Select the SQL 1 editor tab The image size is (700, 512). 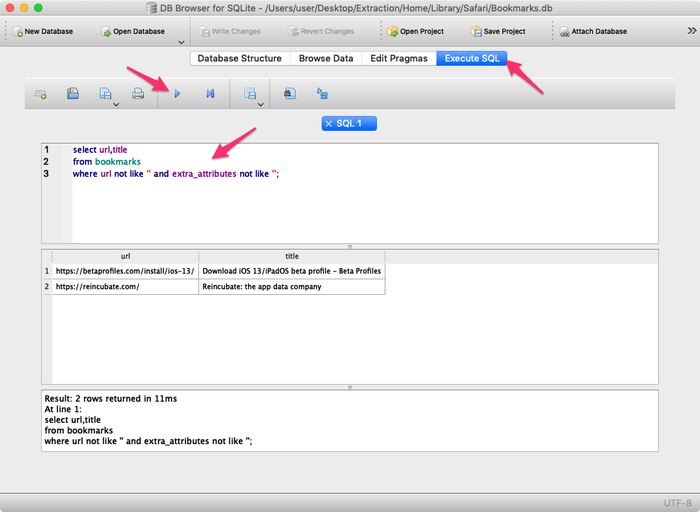[349, 124]
